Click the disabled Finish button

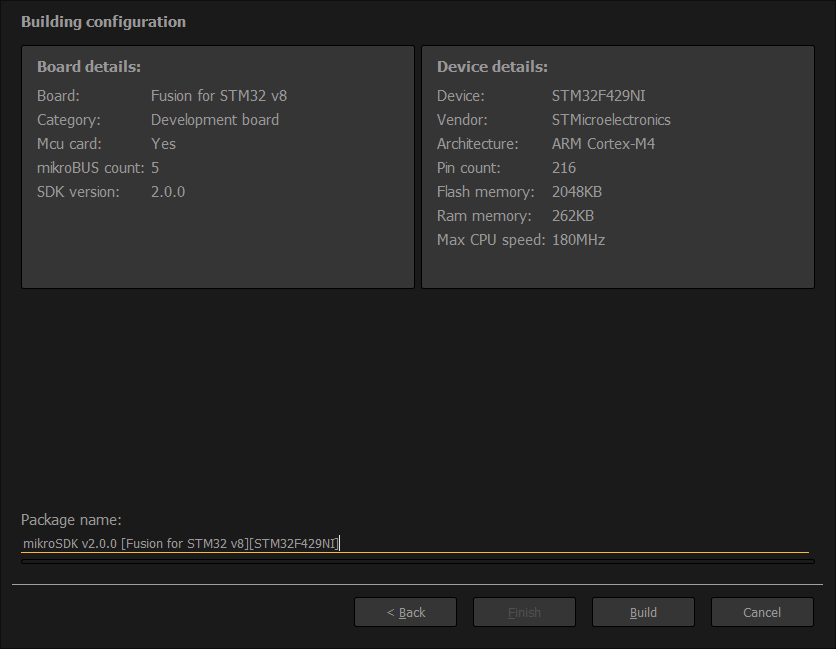tap(524, 612)
